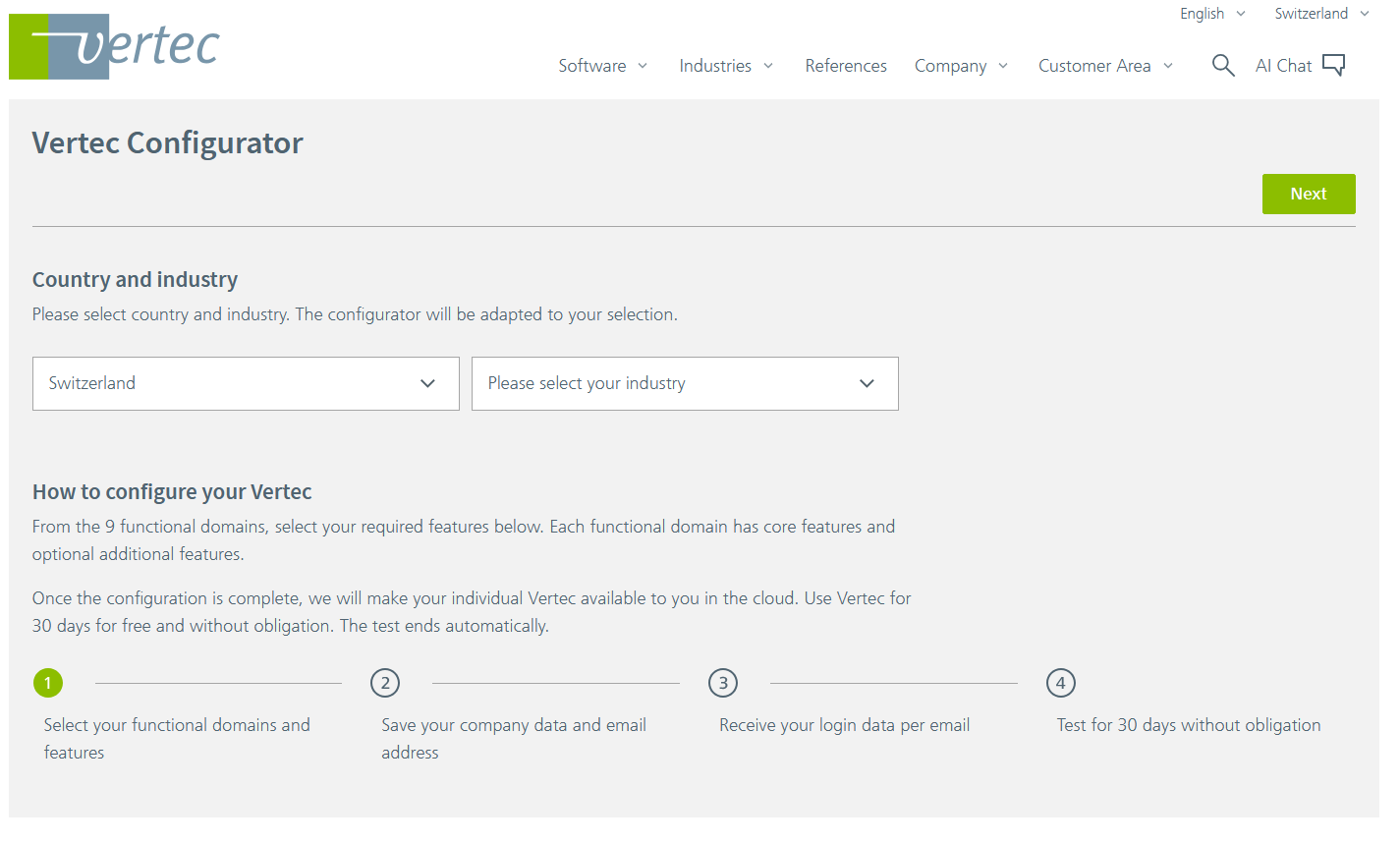The width and height of the screenshot is (1400, 844).
Task: Open the English language dropdown
Action: [x=1212, y=14]
